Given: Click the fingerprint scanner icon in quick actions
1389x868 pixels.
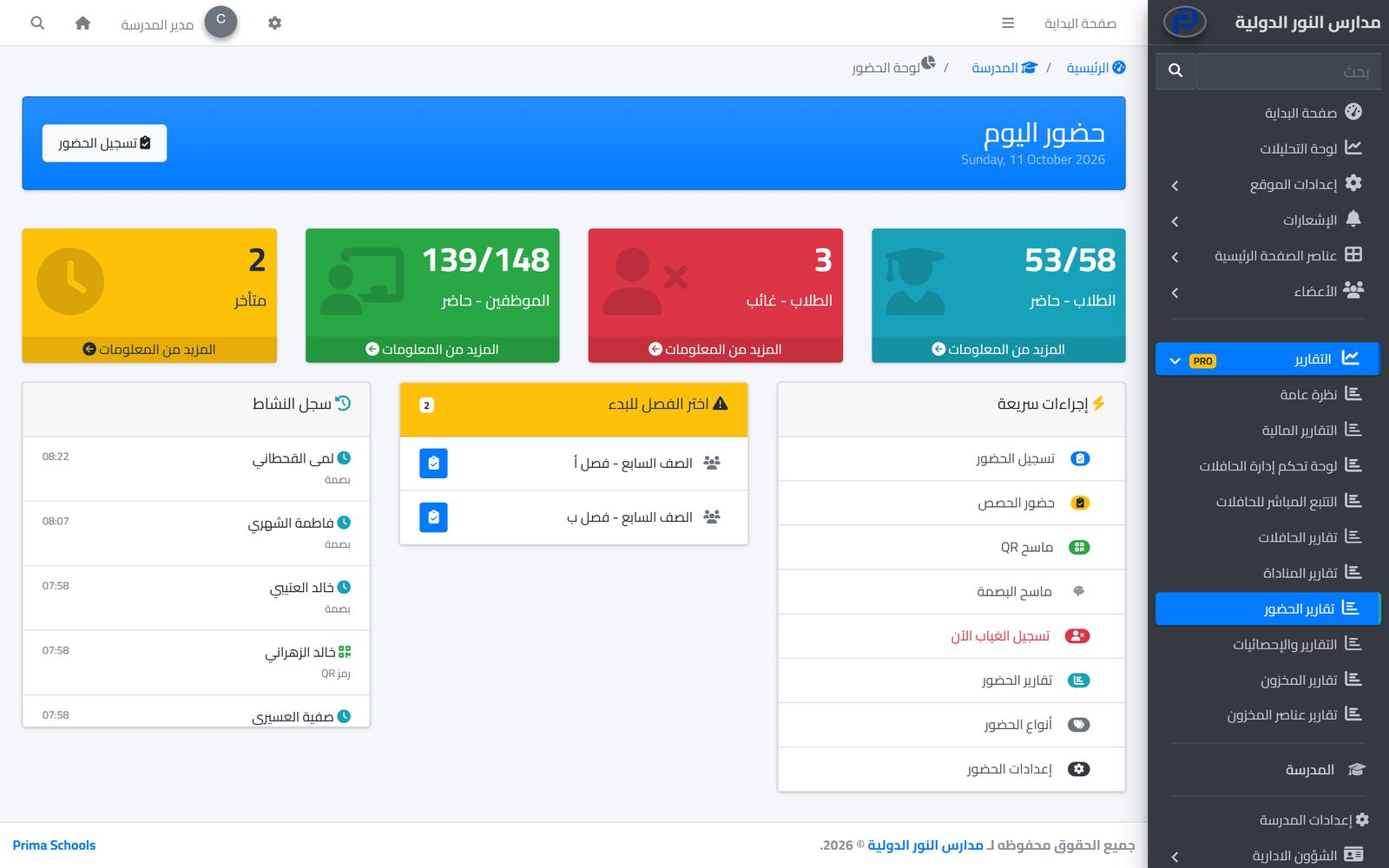Looking at the screenshot, I should coord(1079,592).
